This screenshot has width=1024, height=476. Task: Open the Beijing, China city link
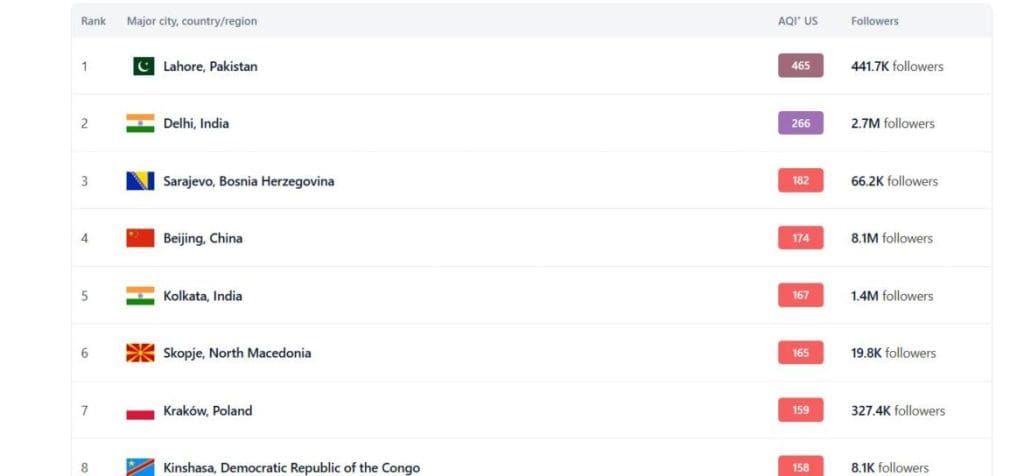pos(203,239)
